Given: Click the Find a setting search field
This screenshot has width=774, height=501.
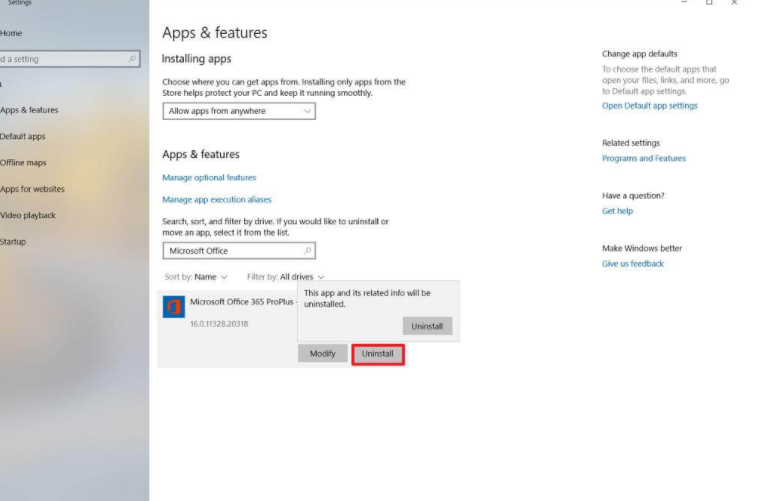Looking at the screenshot, I should pos(70,59).
